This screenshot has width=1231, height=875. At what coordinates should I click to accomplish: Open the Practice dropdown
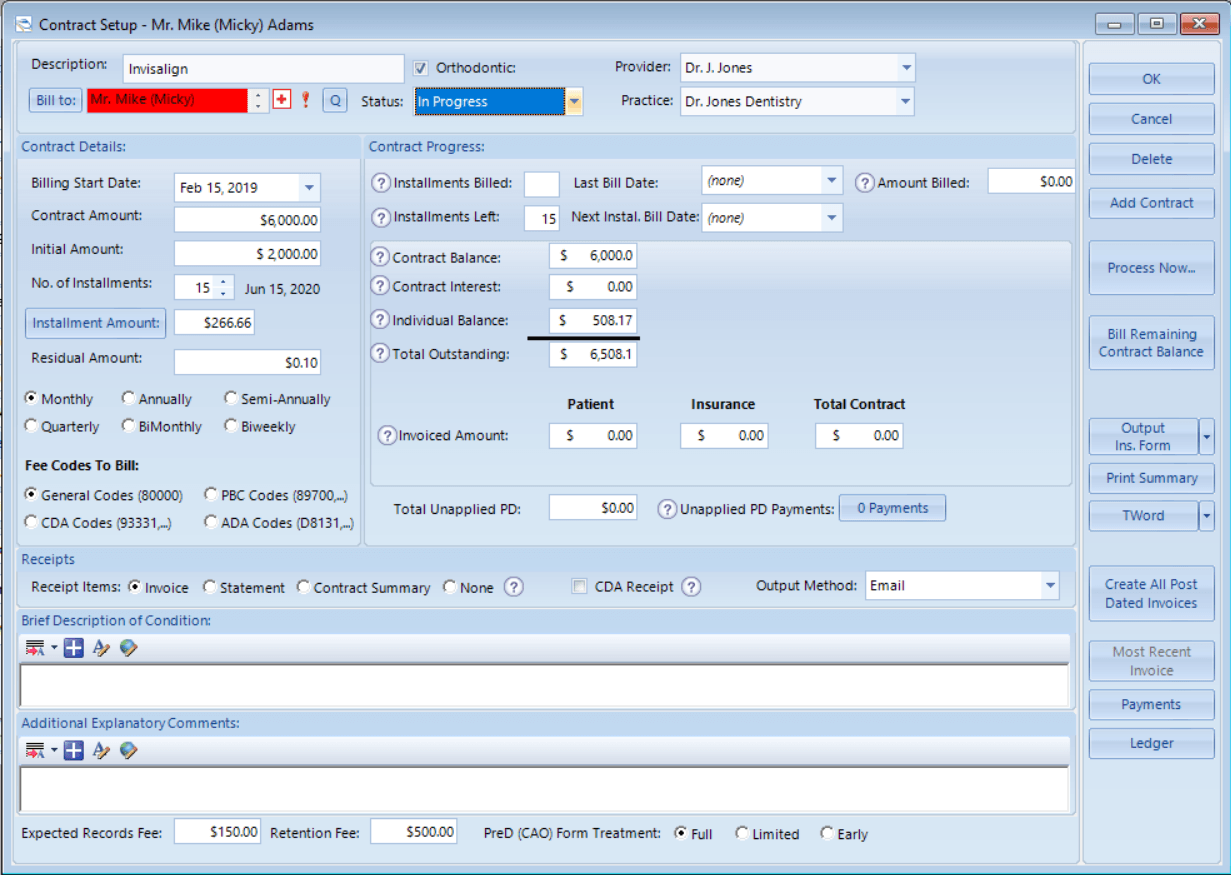click(905, 101)
